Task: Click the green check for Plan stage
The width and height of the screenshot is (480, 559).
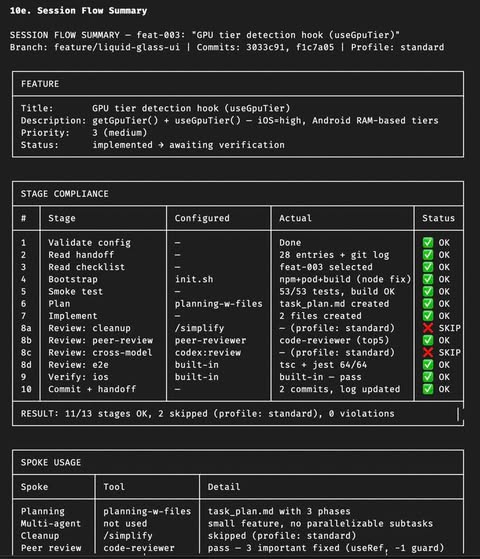Action: pyautogui.click(x=428, y=304)
